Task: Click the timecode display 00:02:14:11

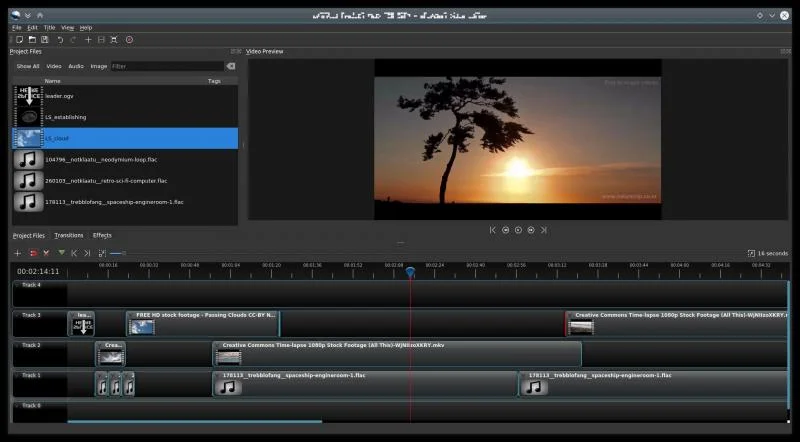Action: [x=38, y=272]
